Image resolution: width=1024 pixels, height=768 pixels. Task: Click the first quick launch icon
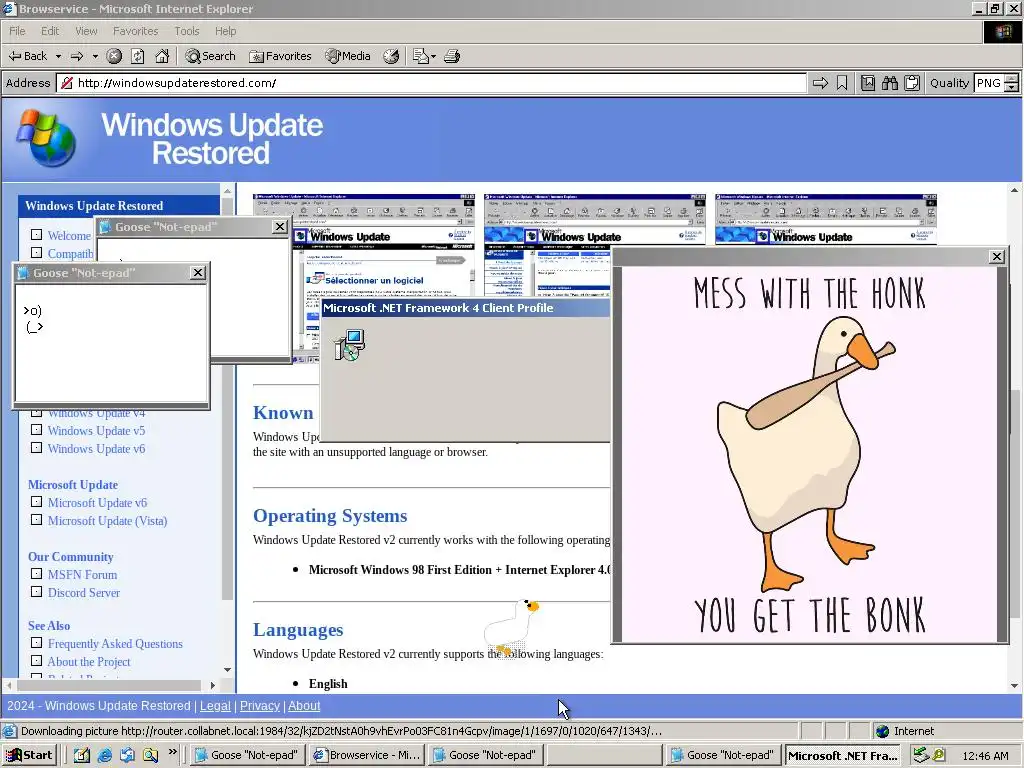pos(82,755)
